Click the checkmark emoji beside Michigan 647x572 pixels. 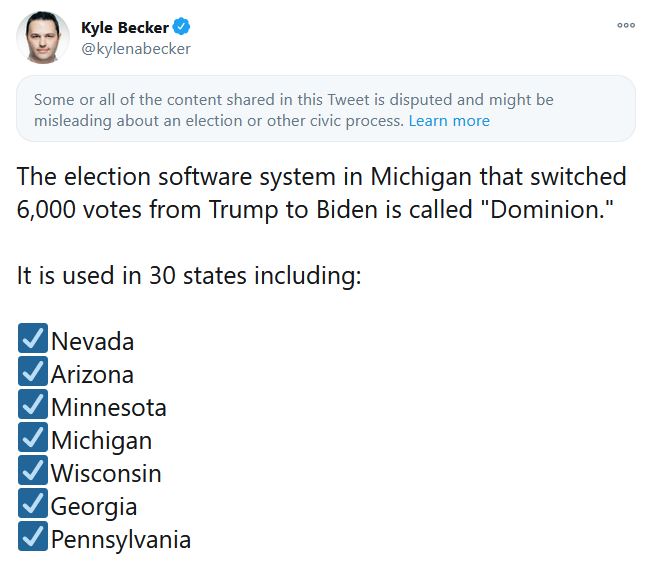click(x=33, y=437)
